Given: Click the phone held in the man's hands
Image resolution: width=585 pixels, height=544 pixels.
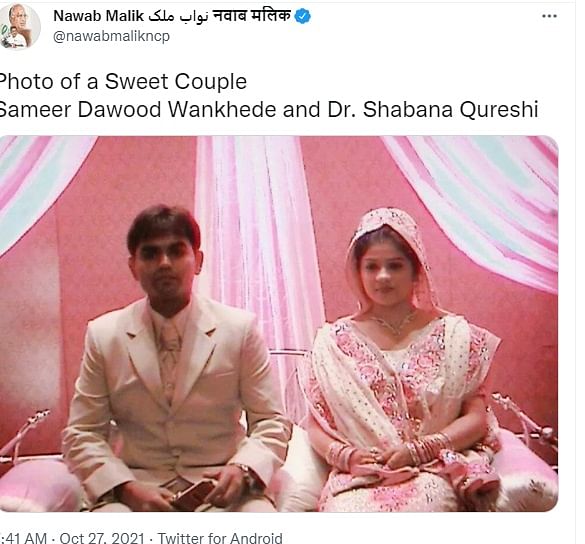Looking at the screenshot, I should point(195,493).
